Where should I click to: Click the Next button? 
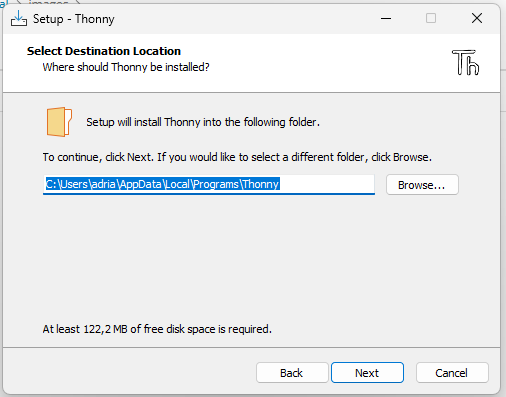(x=367, y=373)
